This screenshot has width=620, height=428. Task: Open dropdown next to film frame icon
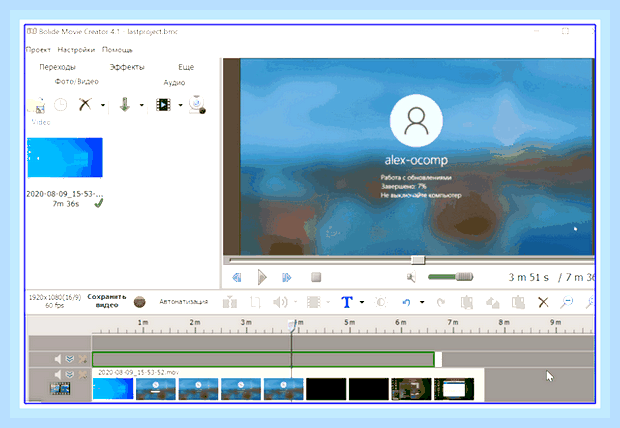coord(328,302)
